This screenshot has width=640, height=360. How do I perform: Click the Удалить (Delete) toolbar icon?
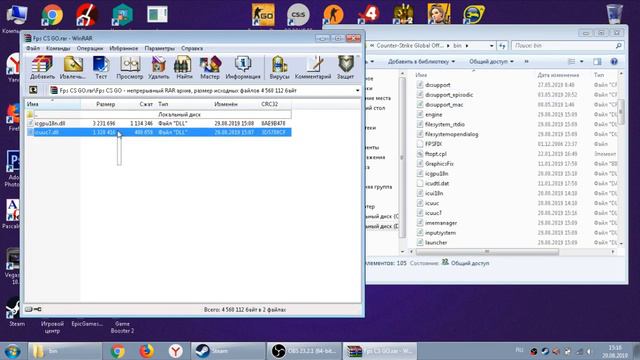tap(158, 67)
